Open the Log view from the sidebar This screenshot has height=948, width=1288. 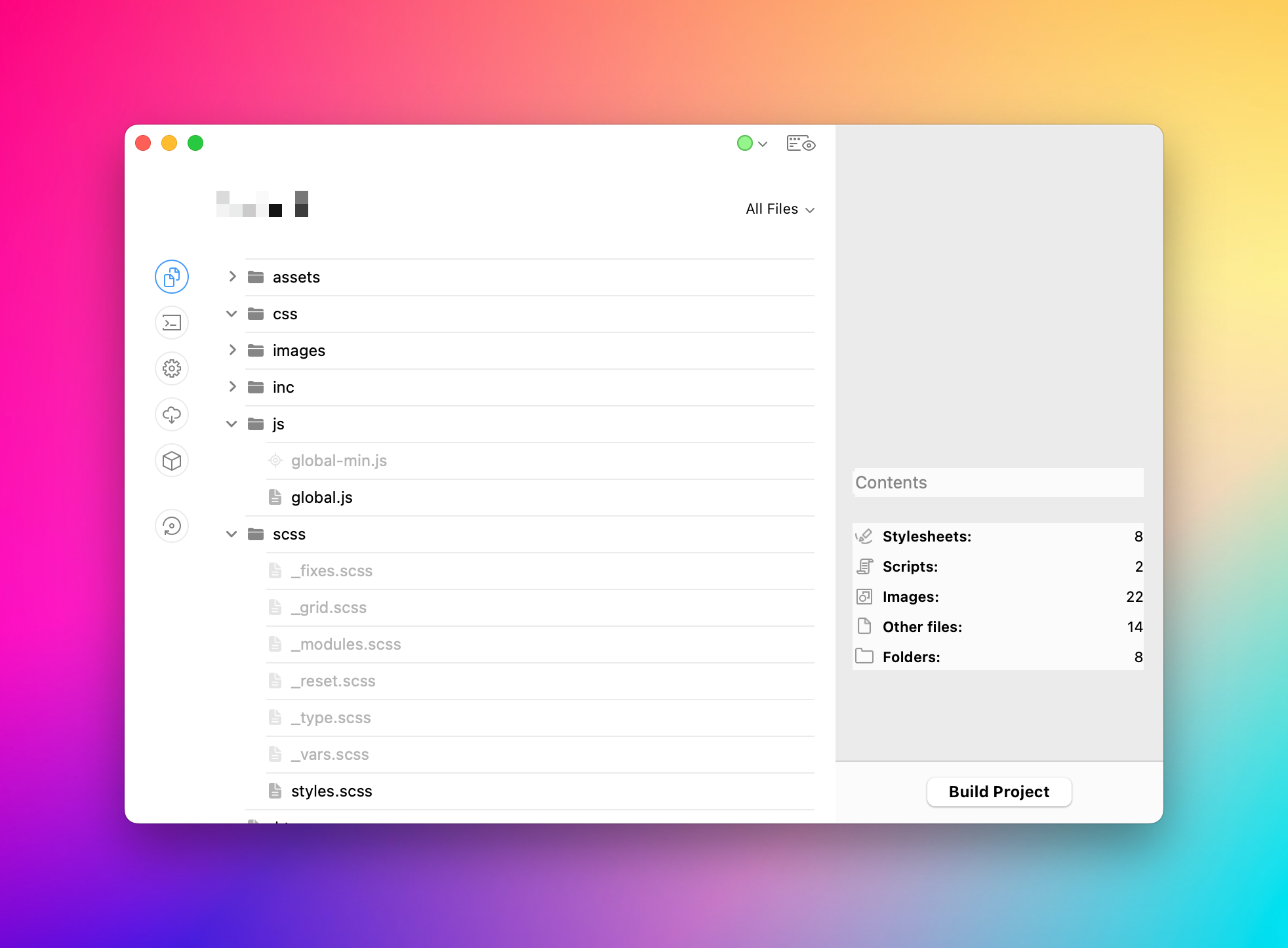pos(171,323)
